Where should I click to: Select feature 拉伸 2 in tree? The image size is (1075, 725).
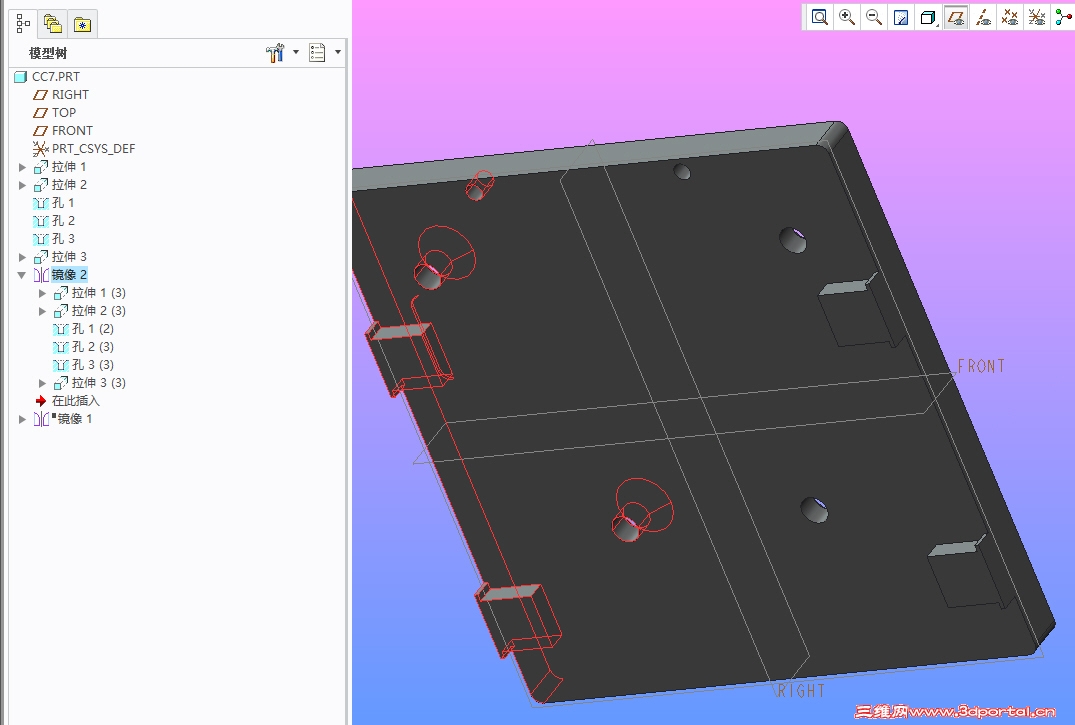[69, 185]
